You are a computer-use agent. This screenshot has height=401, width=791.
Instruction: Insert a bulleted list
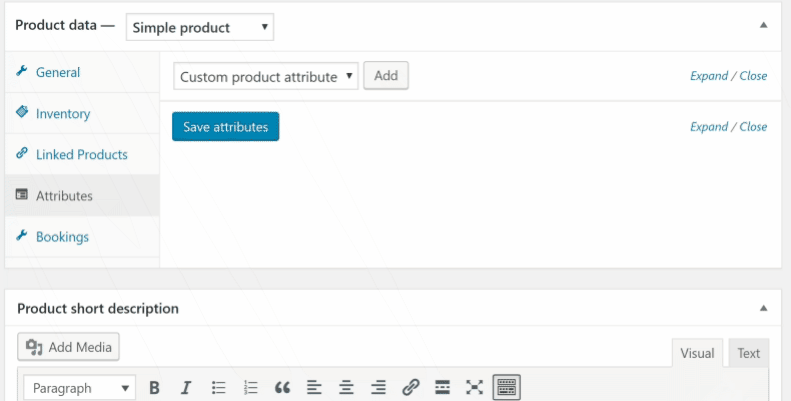pos(219,388)
